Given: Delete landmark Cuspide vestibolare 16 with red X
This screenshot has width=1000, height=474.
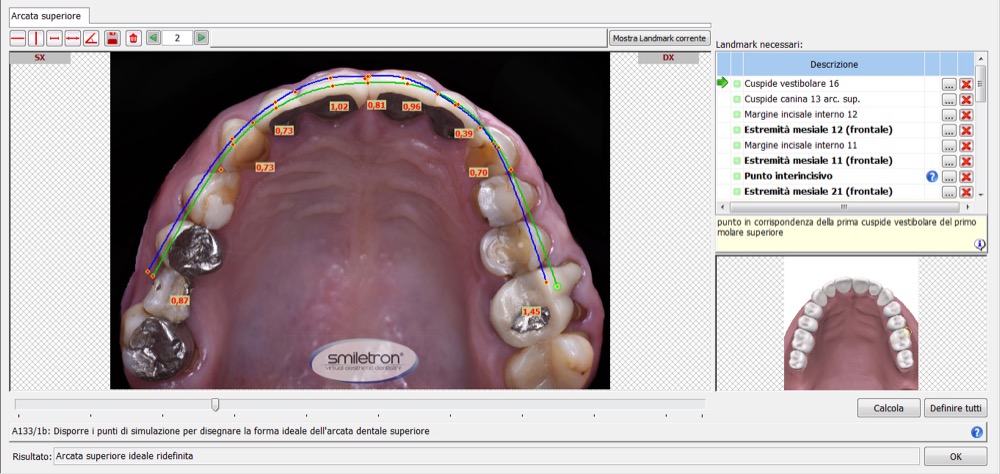Looking at the screenshot, I should (x=966, y=84).
